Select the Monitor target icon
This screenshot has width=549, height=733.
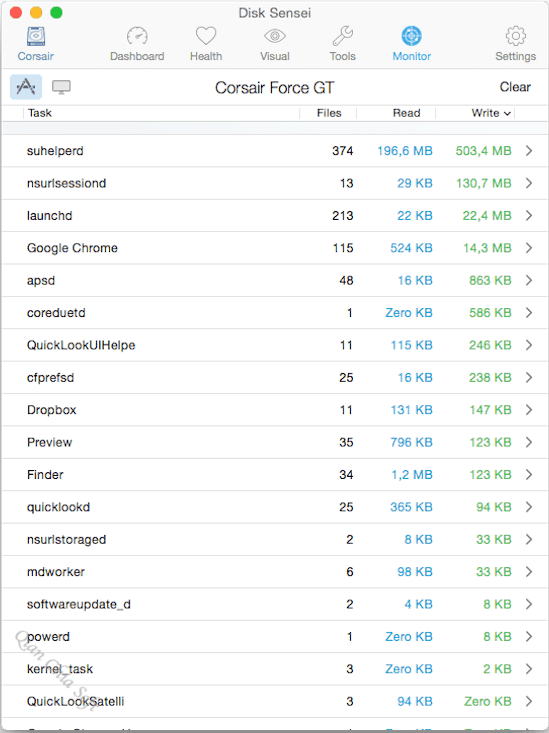coord(412,36)
